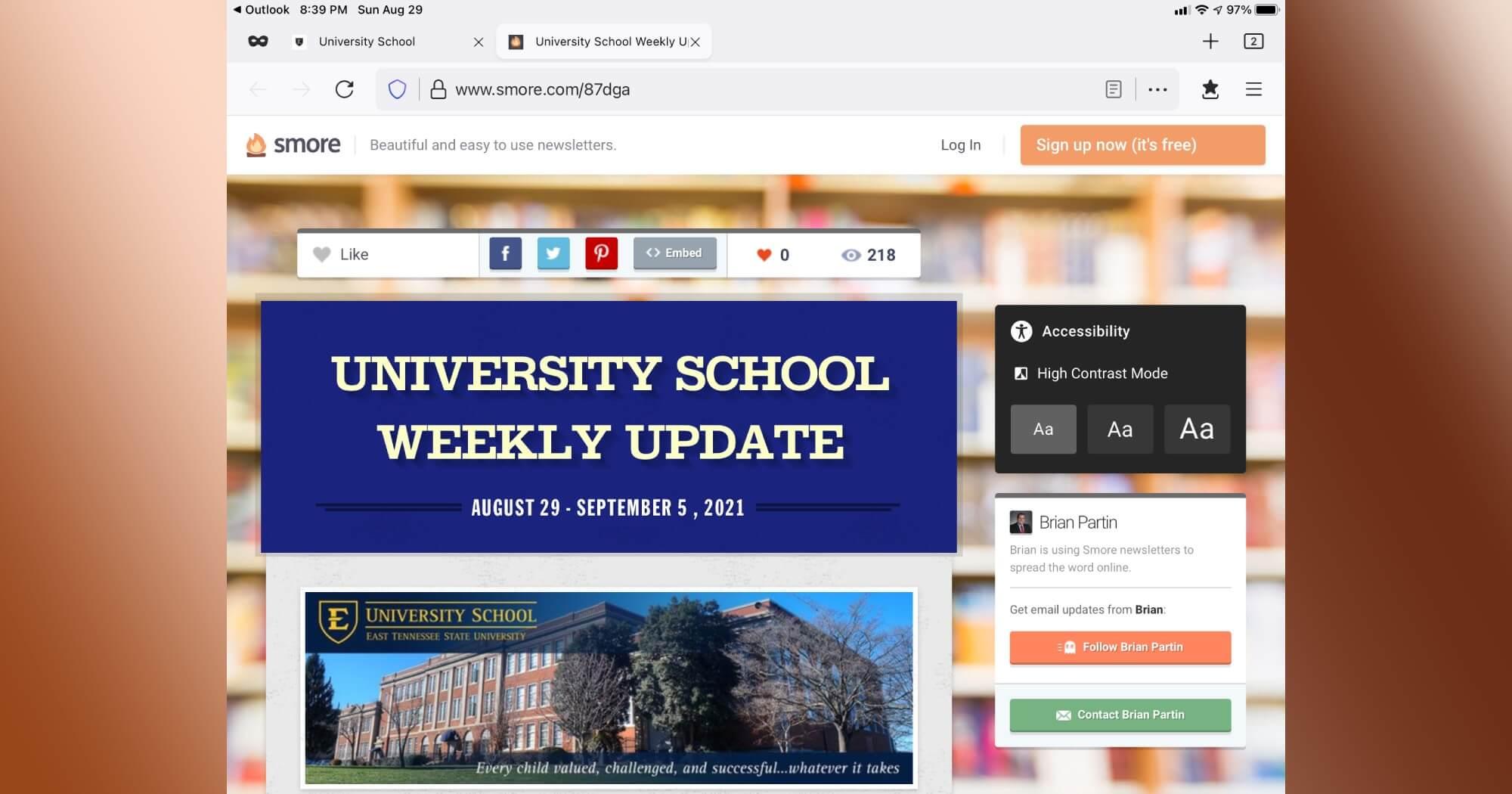Share newsletter on Facebook
This screenshot has width=1512, height=794.
click(x=505, y=254)
